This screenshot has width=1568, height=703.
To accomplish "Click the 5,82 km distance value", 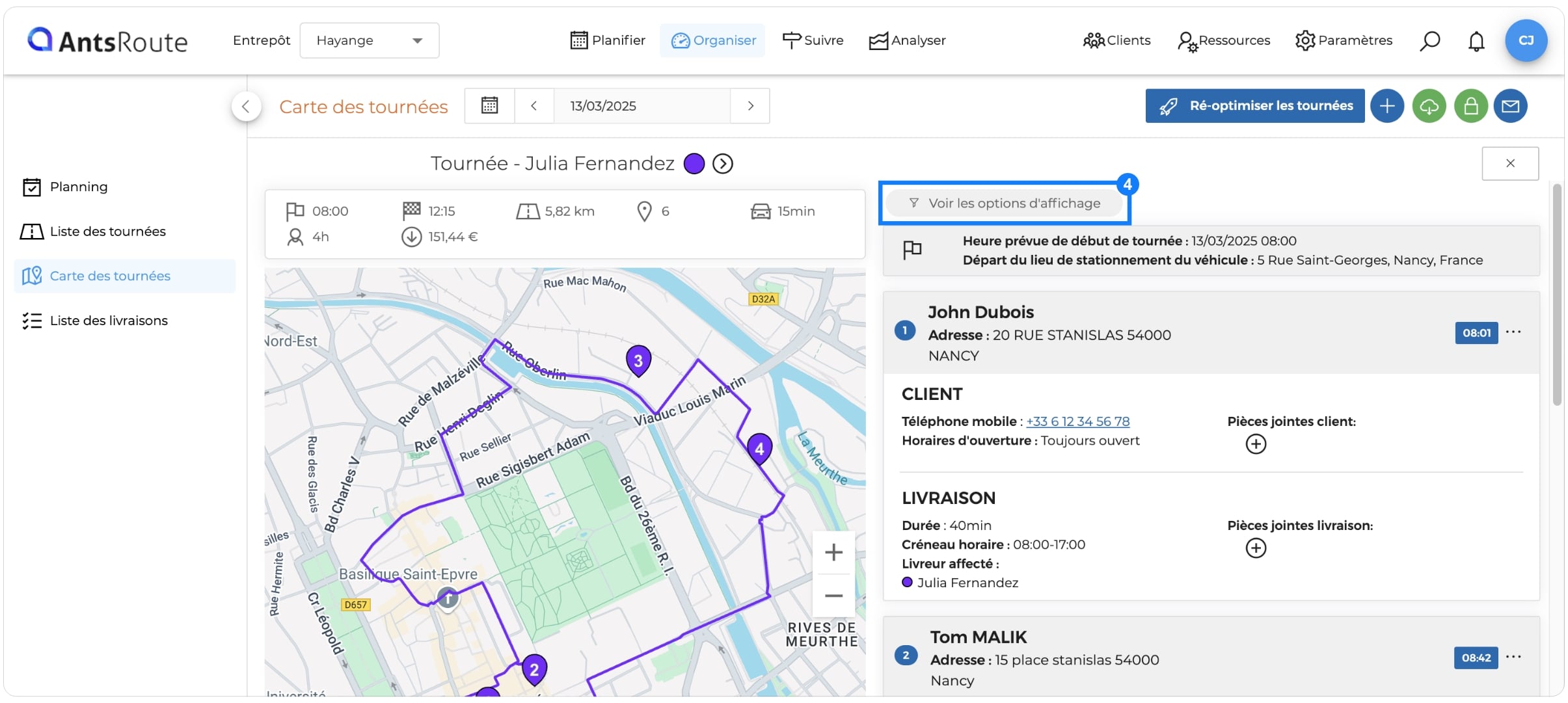I will click(x=570, y=211).
